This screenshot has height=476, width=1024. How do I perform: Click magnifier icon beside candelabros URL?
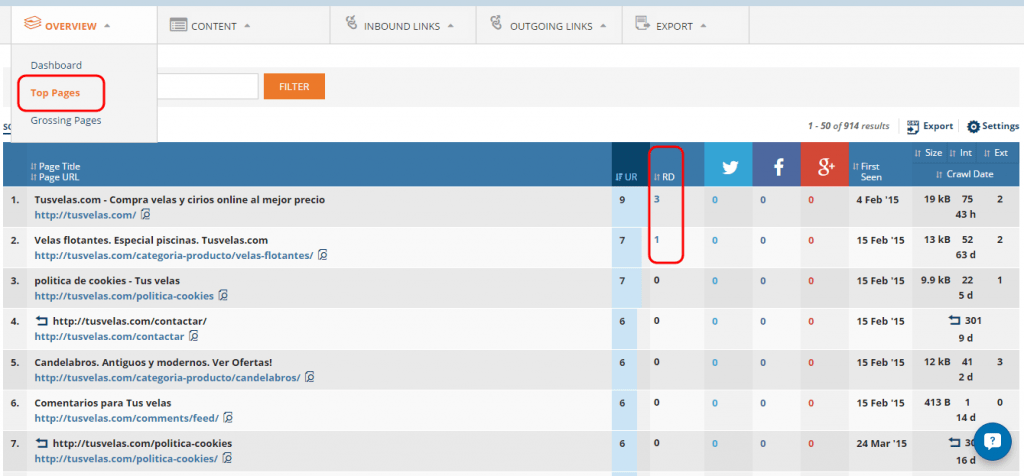pos(310,377)
